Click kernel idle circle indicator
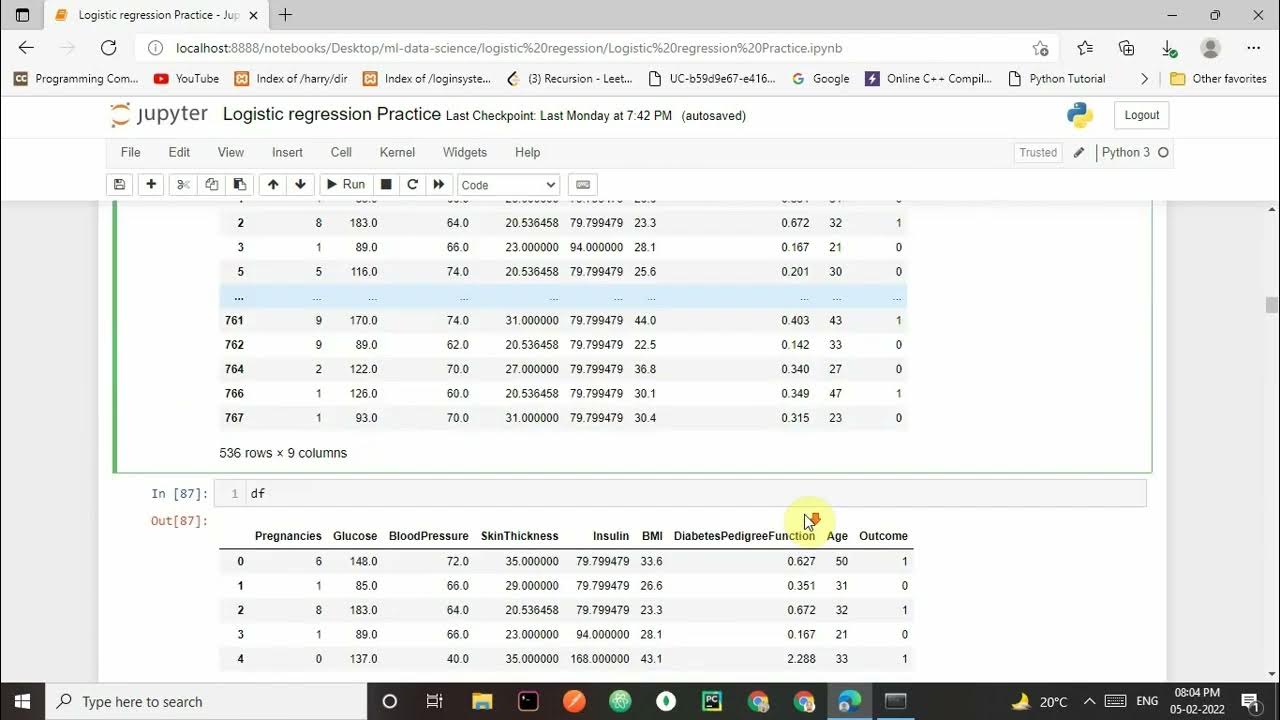 tap(1163, 153)
